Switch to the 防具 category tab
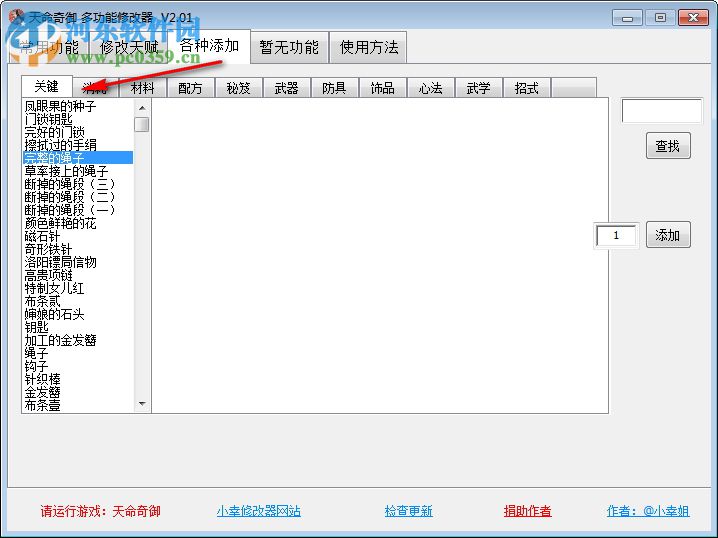 335,87
